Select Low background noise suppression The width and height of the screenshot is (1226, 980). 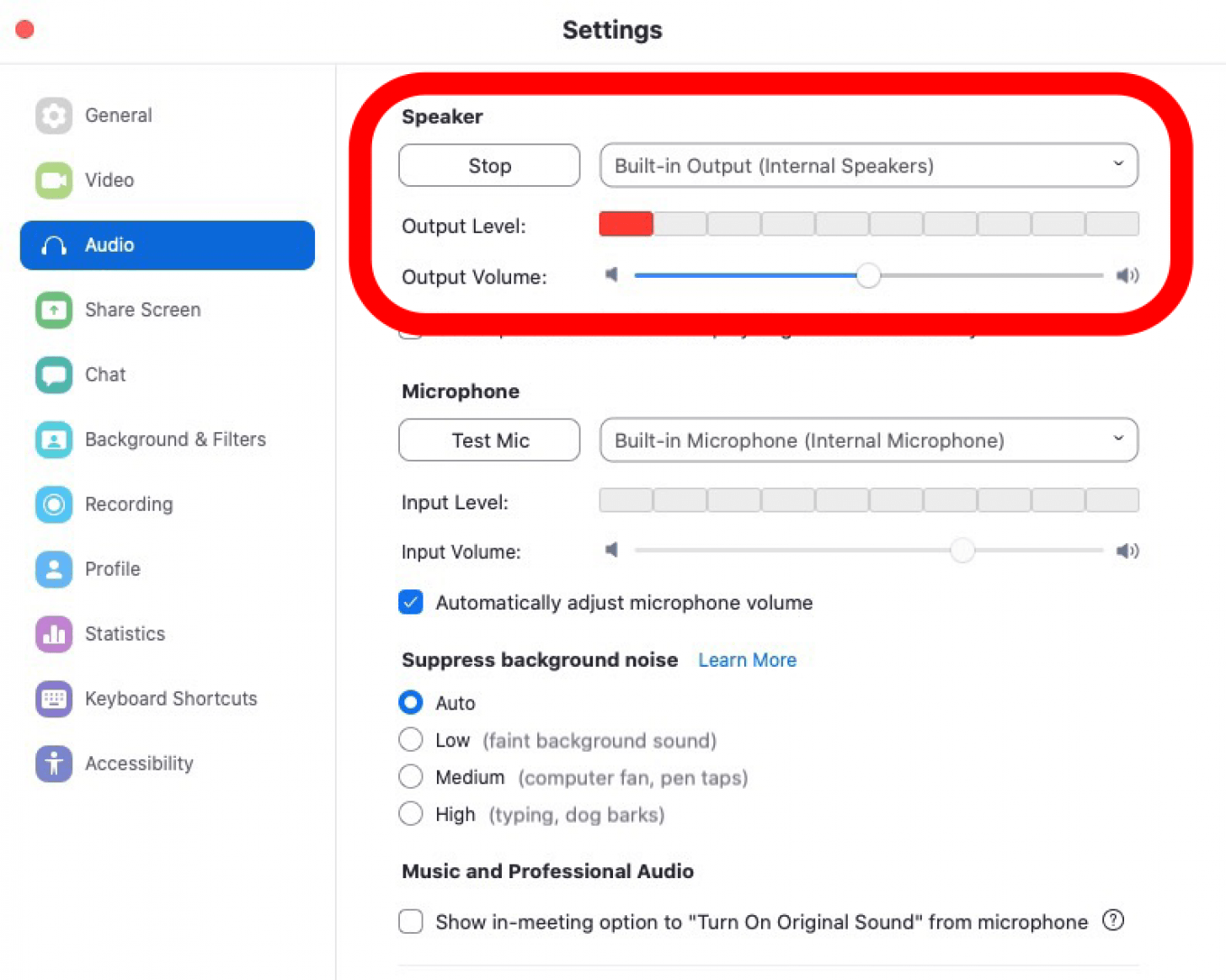[411, 740]
